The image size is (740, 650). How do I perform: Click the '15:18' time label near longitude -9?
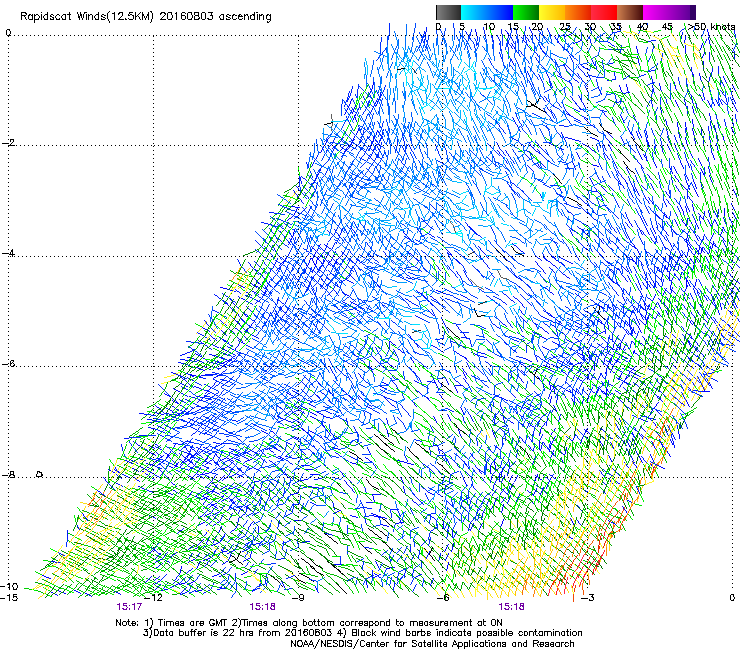(262, 607)
